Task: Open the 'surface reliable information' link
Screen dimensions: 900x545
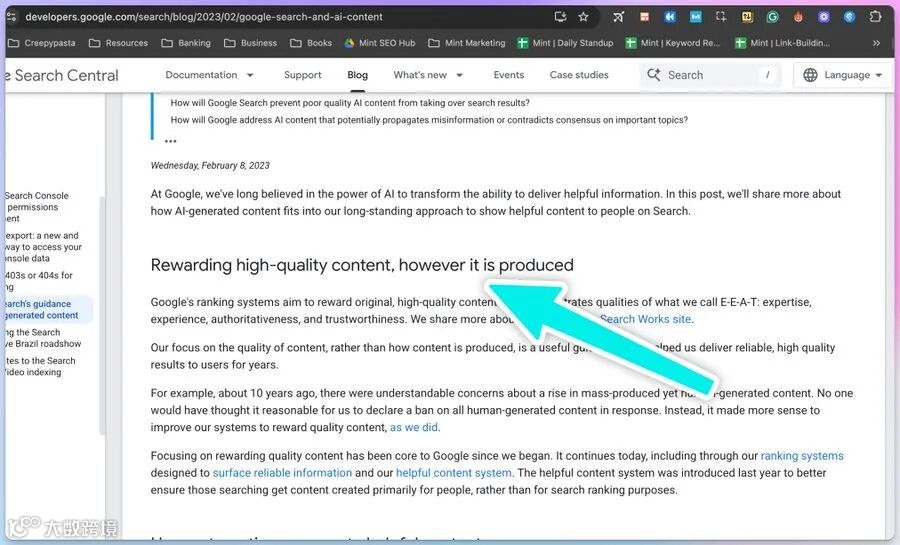Action: [x=282, y=473]
